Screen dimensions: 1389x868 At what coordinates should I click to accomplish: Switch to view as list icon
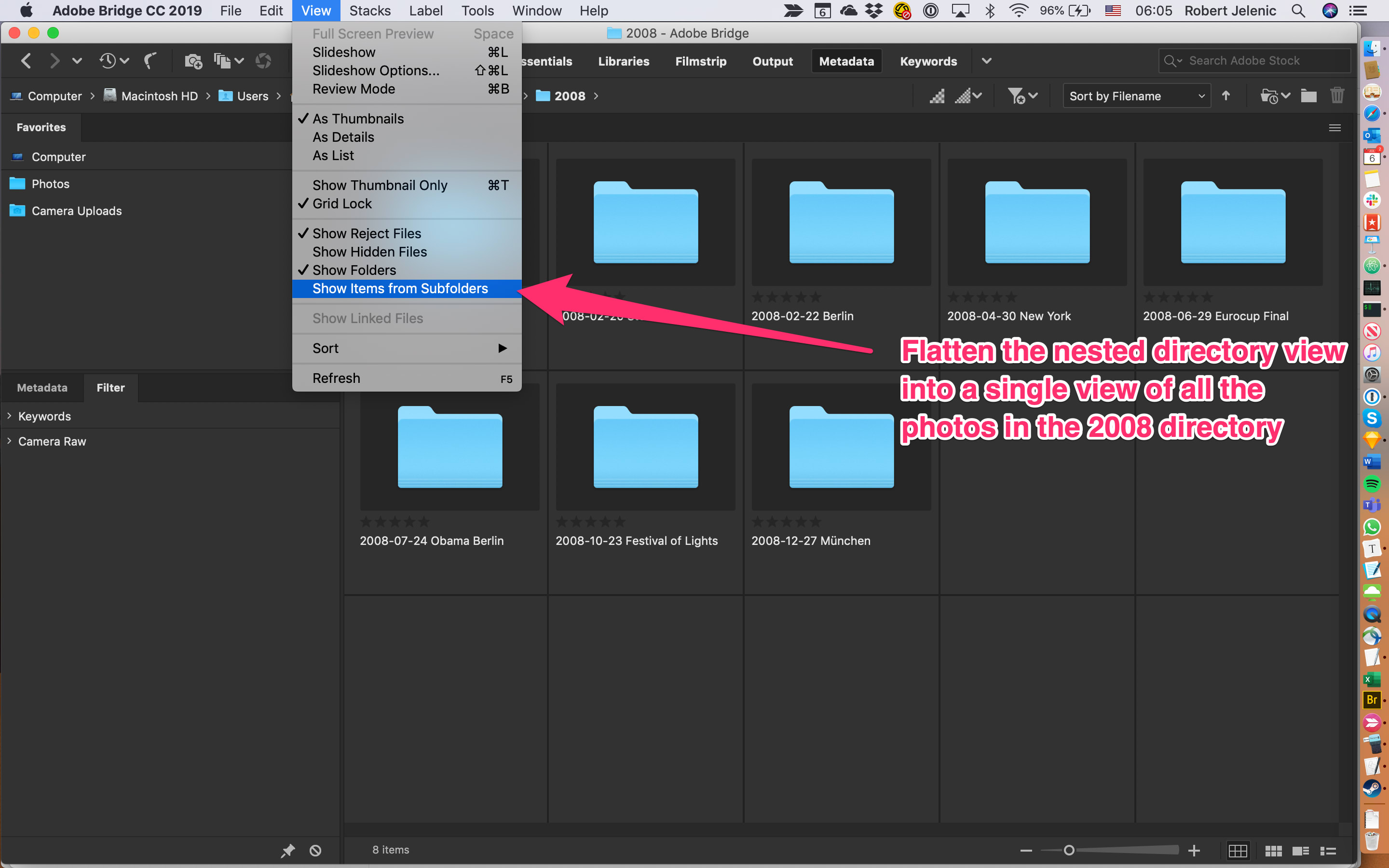[x=1328, y=851]
